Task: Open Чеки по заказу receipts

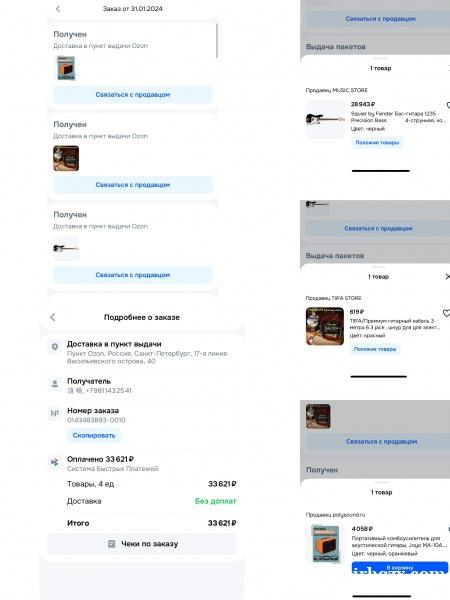Action: click(x=142, y=544)
